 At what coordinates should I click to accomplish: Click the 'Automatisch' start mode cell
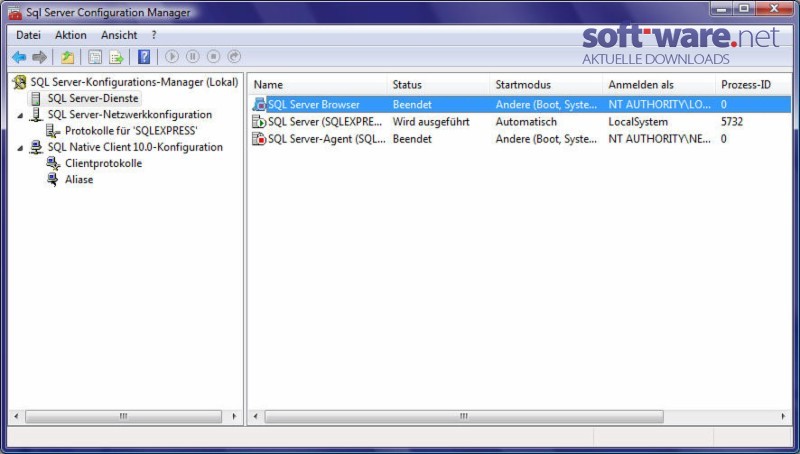pyautogui.click(x=526, y=122)
